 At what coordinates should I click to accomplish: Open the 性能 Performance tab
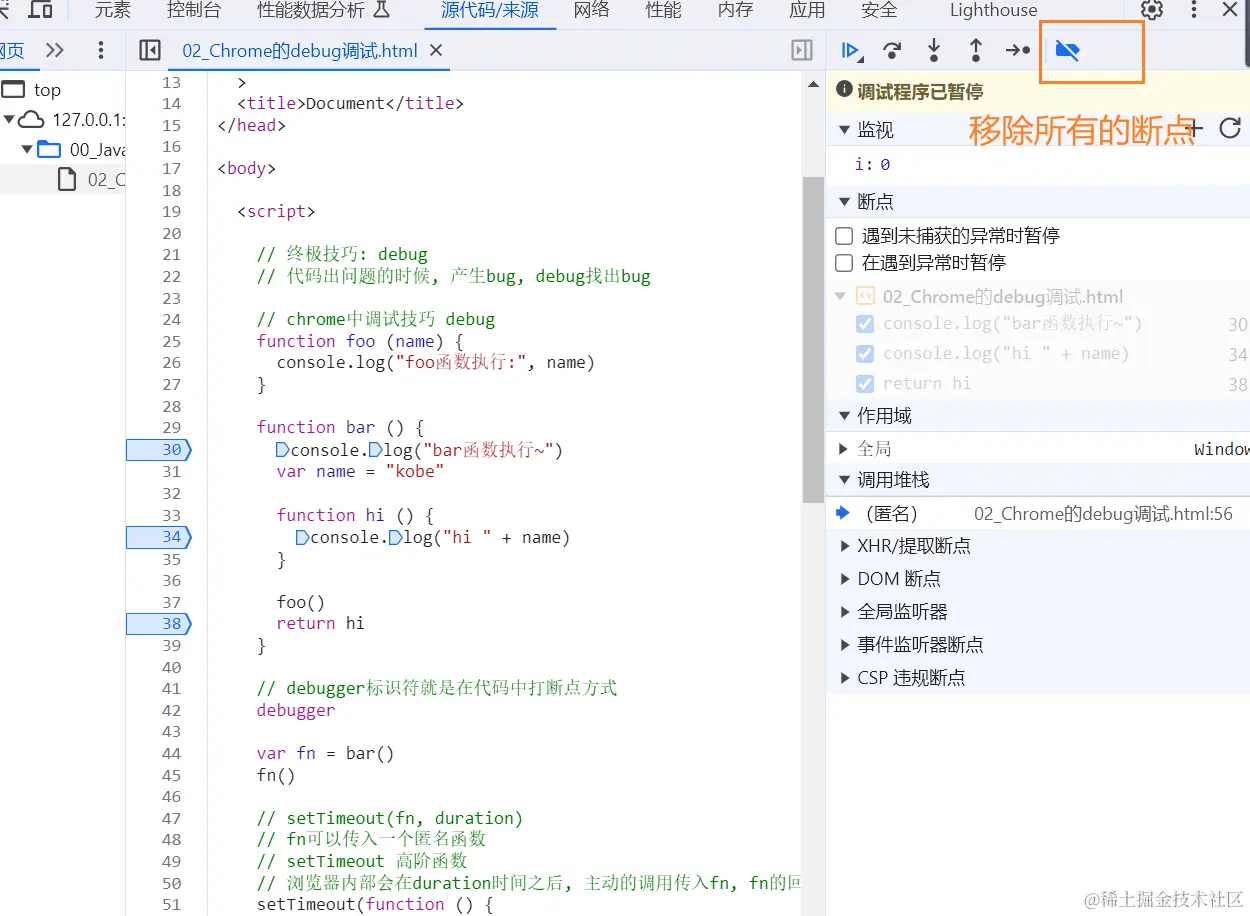[664, 10]
